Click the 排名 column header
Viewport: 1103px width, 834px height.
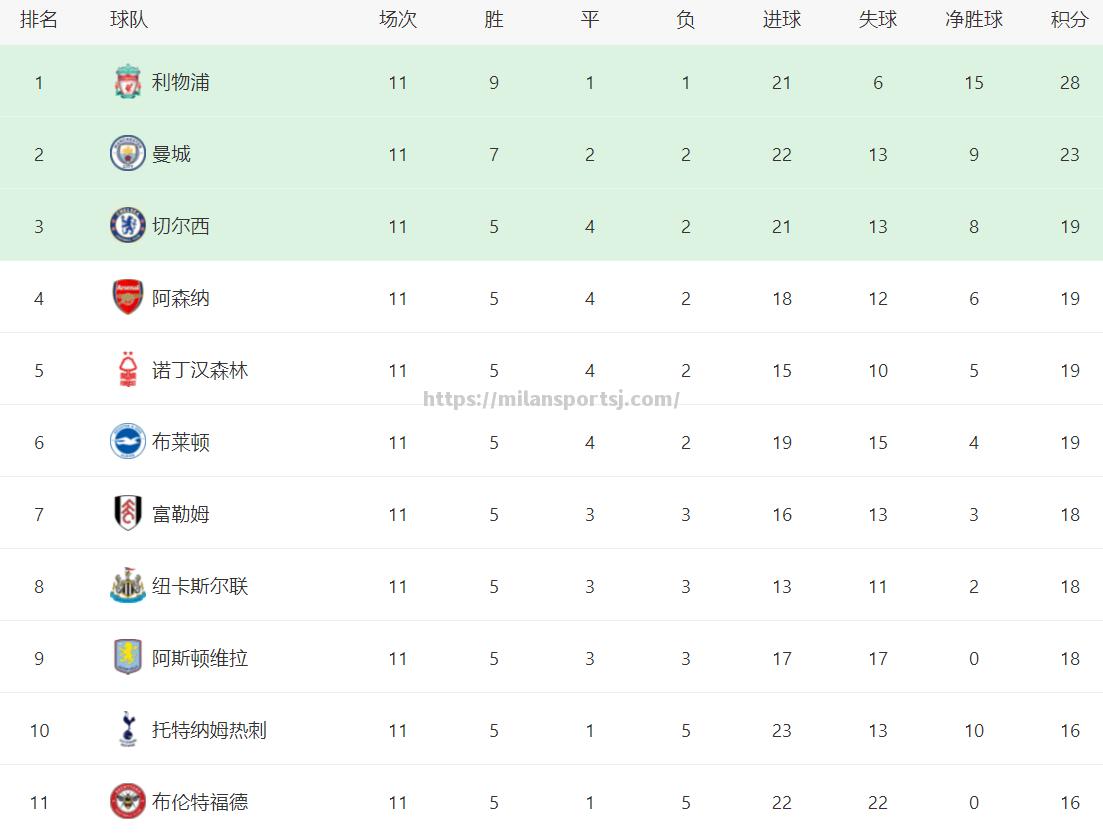click(x=39, y=20)
